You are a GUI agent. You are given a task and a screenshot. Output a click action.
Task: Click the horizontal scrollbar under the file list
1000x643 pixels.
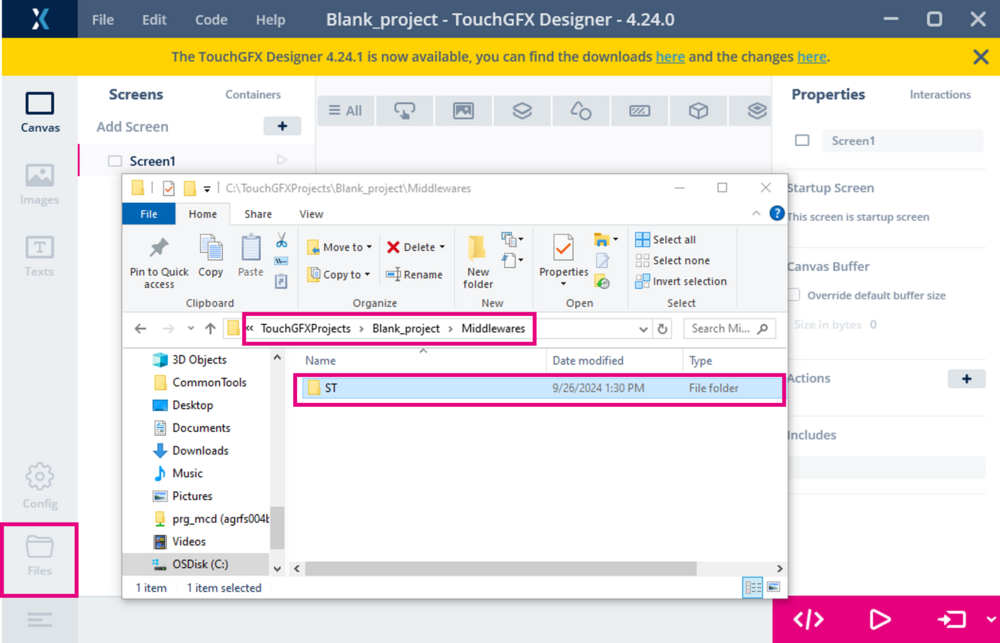pos(501,568)
